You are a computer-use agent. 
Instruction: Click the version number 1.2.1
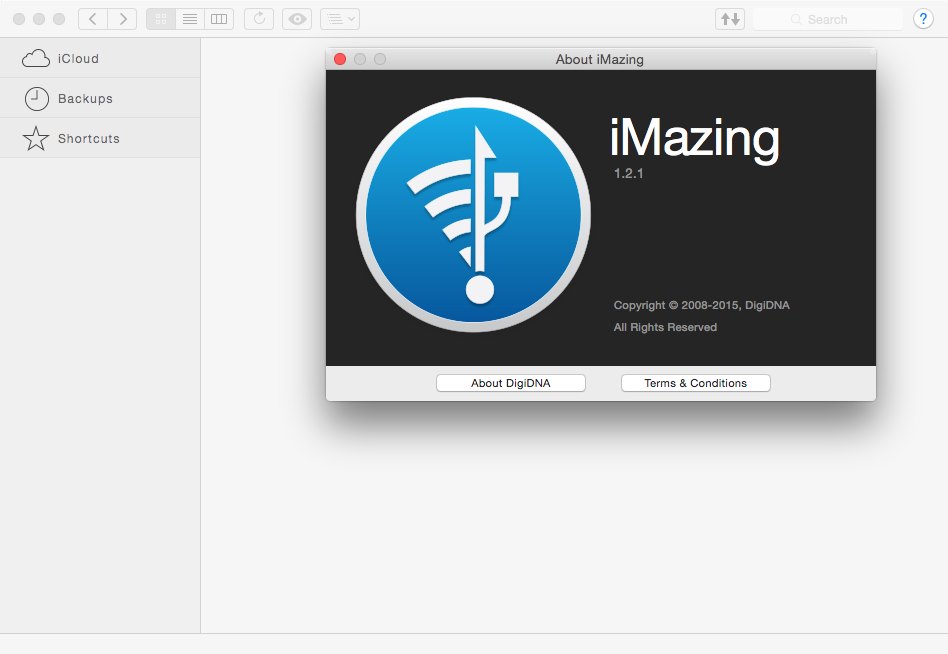(629, 173)
